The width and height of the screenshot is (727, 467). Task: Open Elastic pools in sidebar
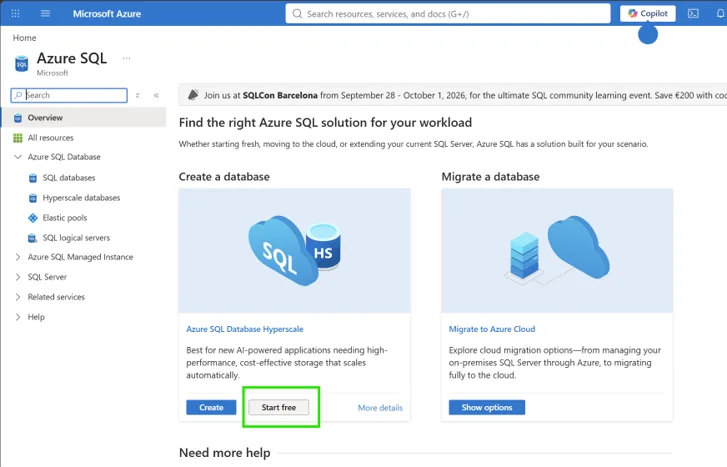(x=64, y=218)
